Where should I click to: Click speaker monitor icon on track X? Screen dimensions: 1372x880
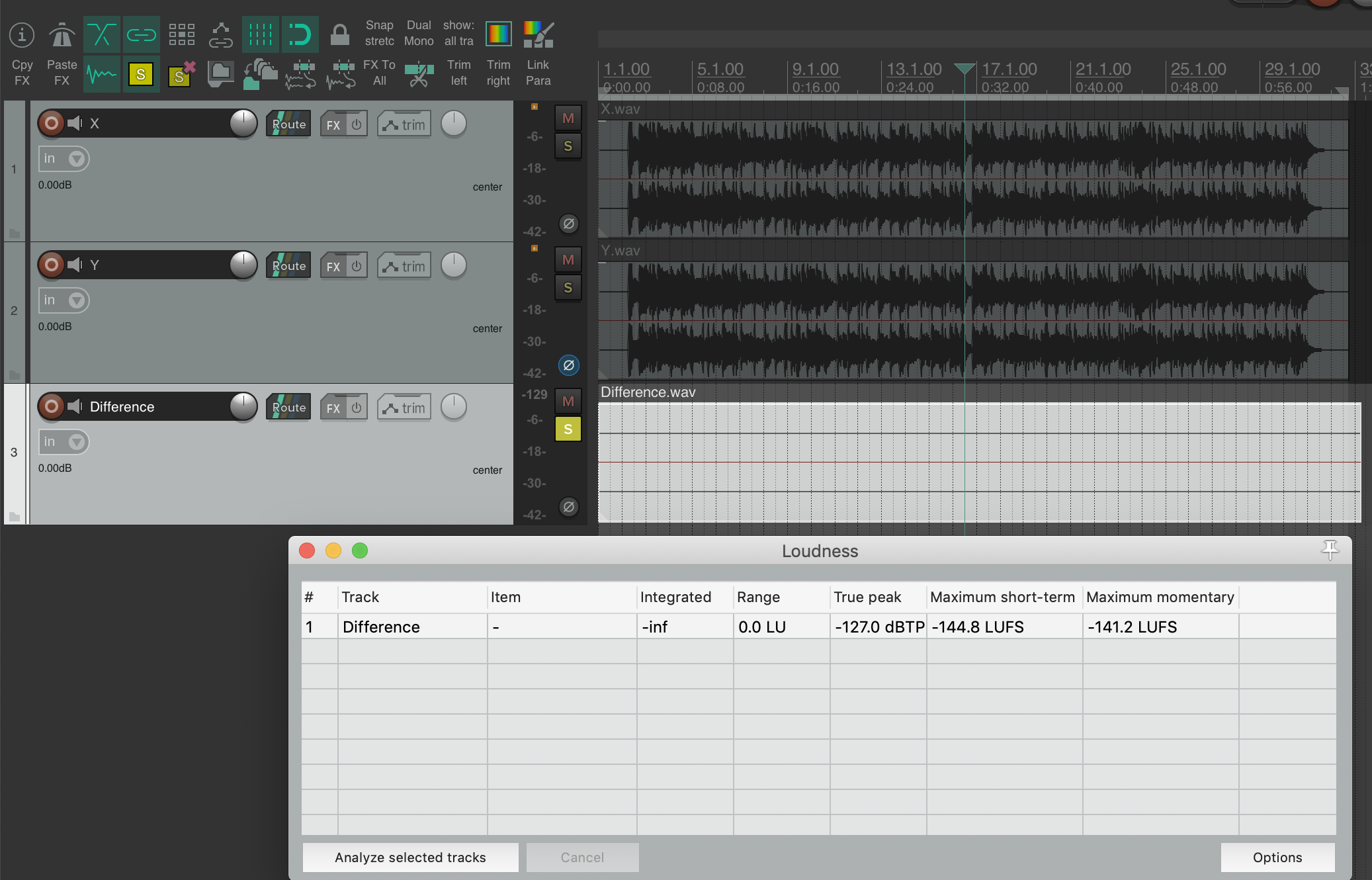click(75, 123)
